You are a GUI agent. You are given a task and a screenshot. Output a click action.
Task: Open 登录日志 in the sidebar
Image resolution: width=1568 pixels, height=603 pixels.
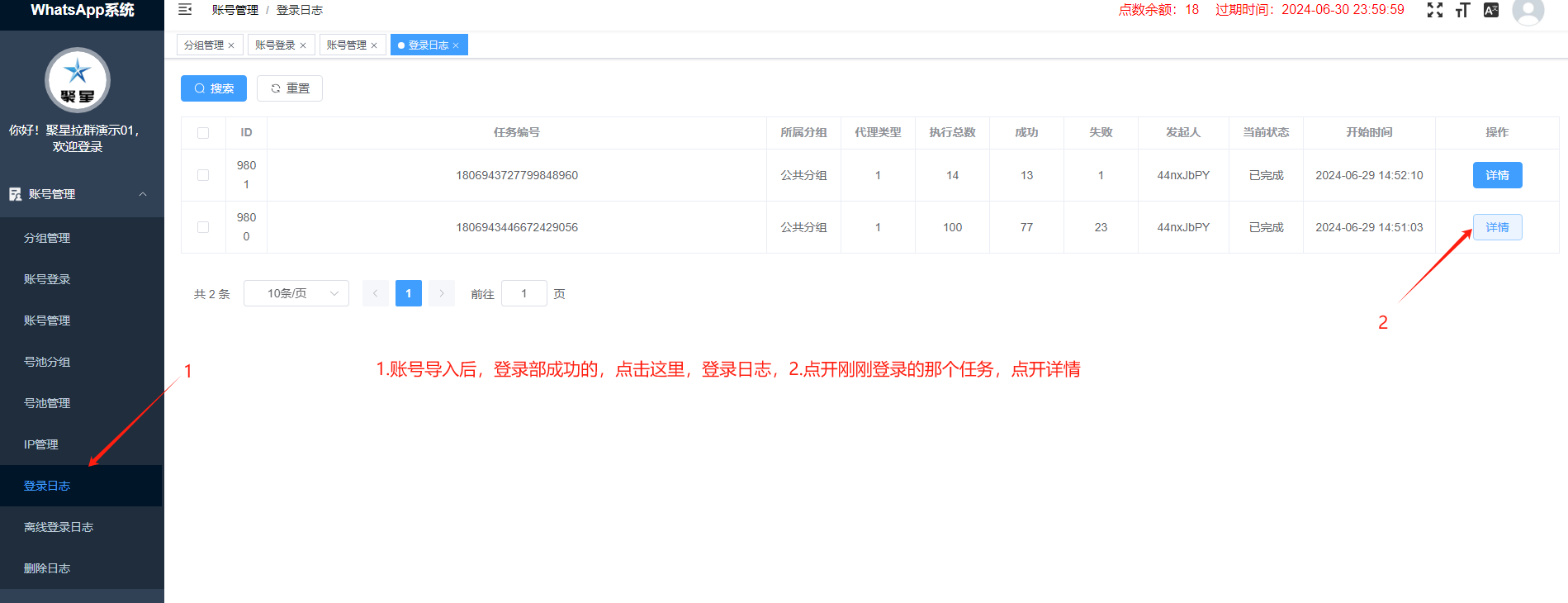click(81, 486)
